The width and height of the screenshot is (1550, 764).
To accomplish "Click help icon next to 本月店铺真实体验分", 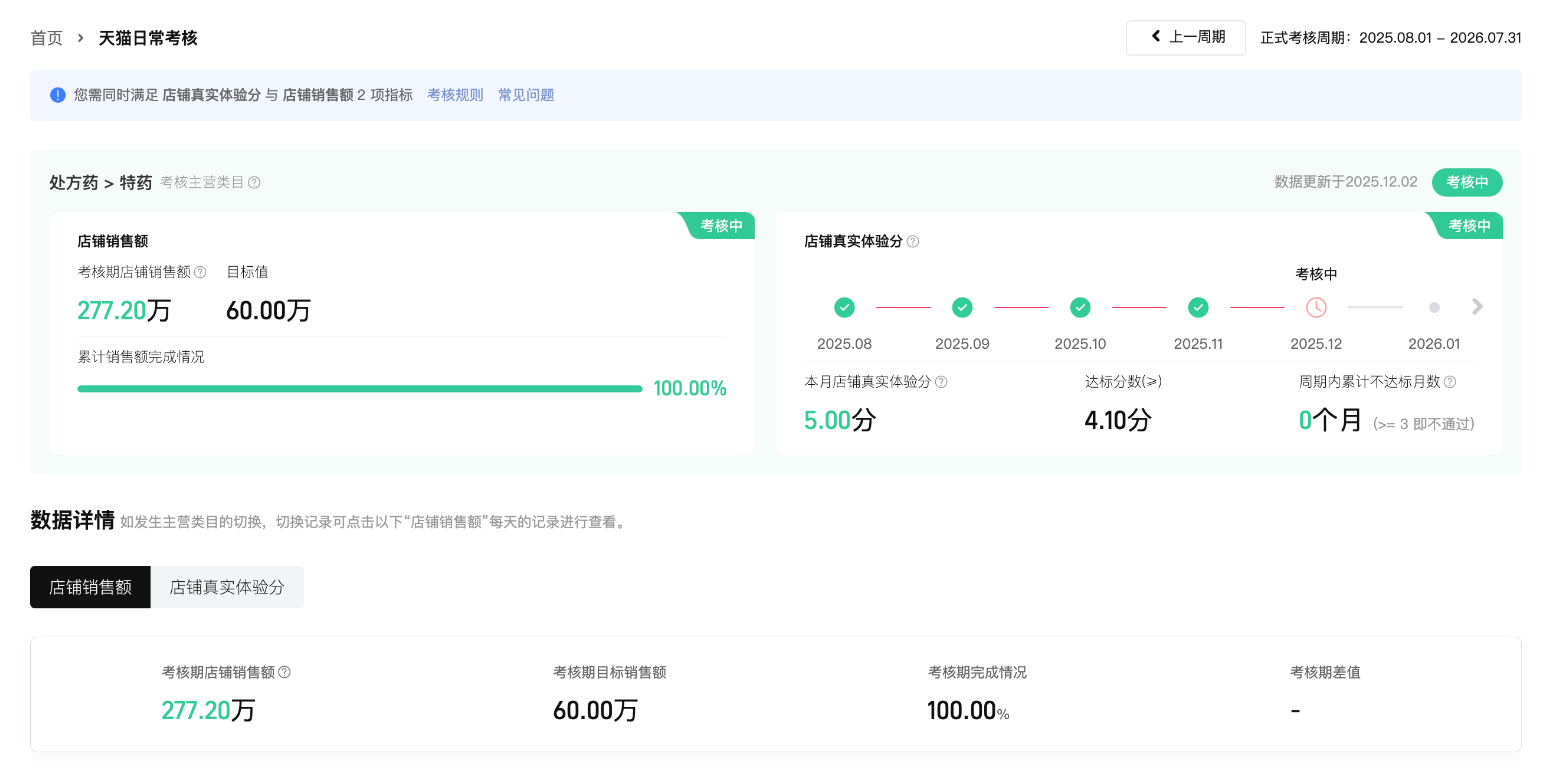I will pyautogui.click(x=941, y=382).
